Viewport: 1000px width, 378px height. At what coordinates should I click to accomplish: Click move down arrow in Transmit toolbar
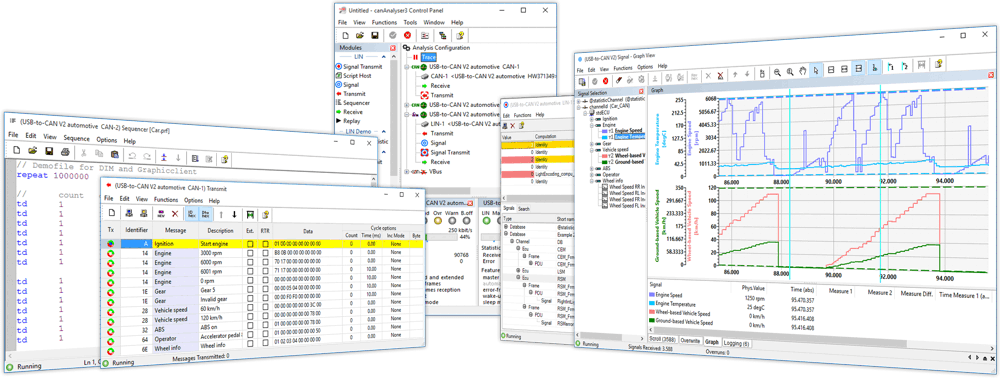pos(235,214)
